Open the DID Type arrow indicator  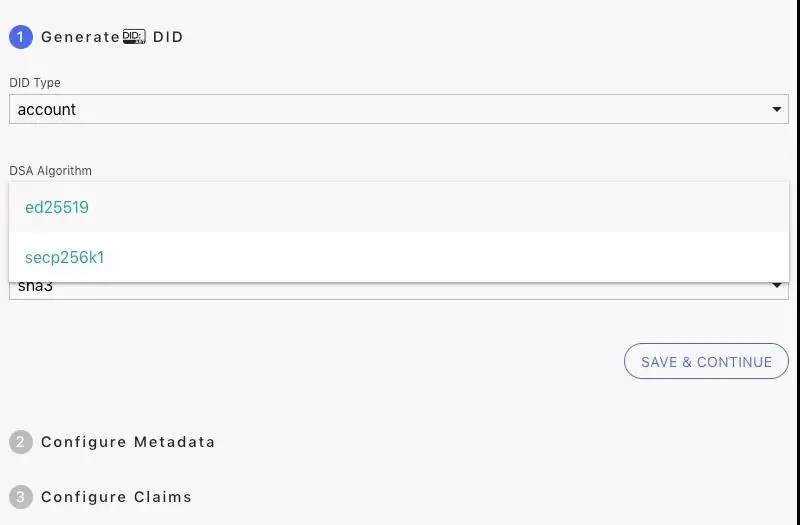777,109
